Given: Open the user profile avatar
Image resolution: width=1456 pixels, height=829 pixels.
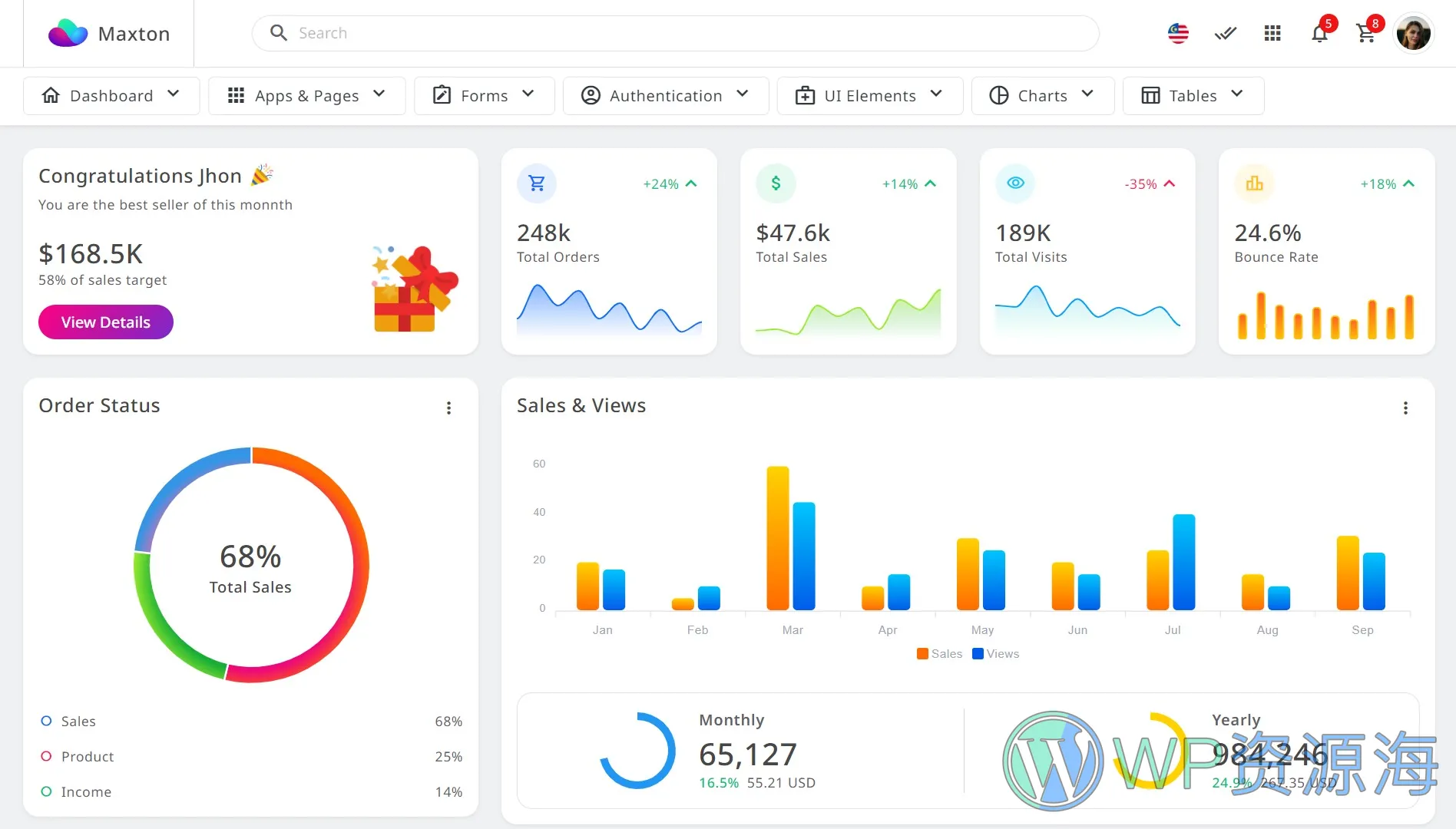Looking at the screenshot, I should click(1413, 34).
